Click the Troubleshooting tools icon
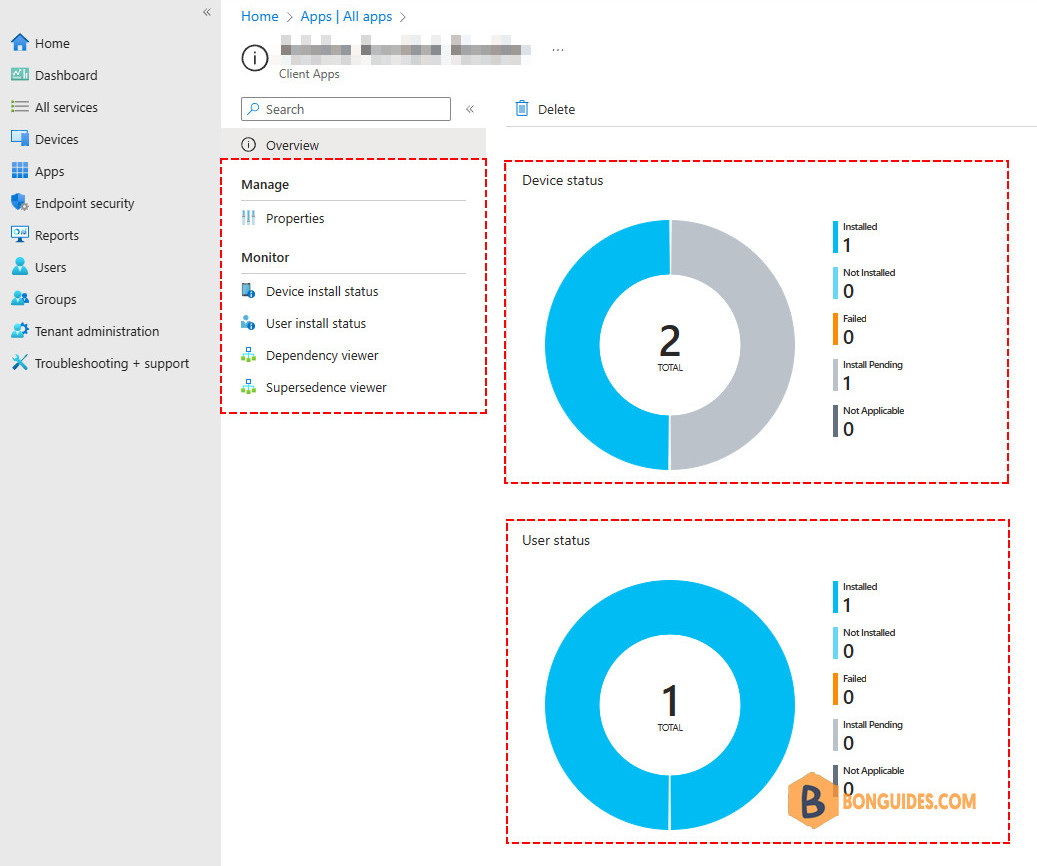Image resolution: width=1037 pixels, height=866 pixels. click(20, 363)
